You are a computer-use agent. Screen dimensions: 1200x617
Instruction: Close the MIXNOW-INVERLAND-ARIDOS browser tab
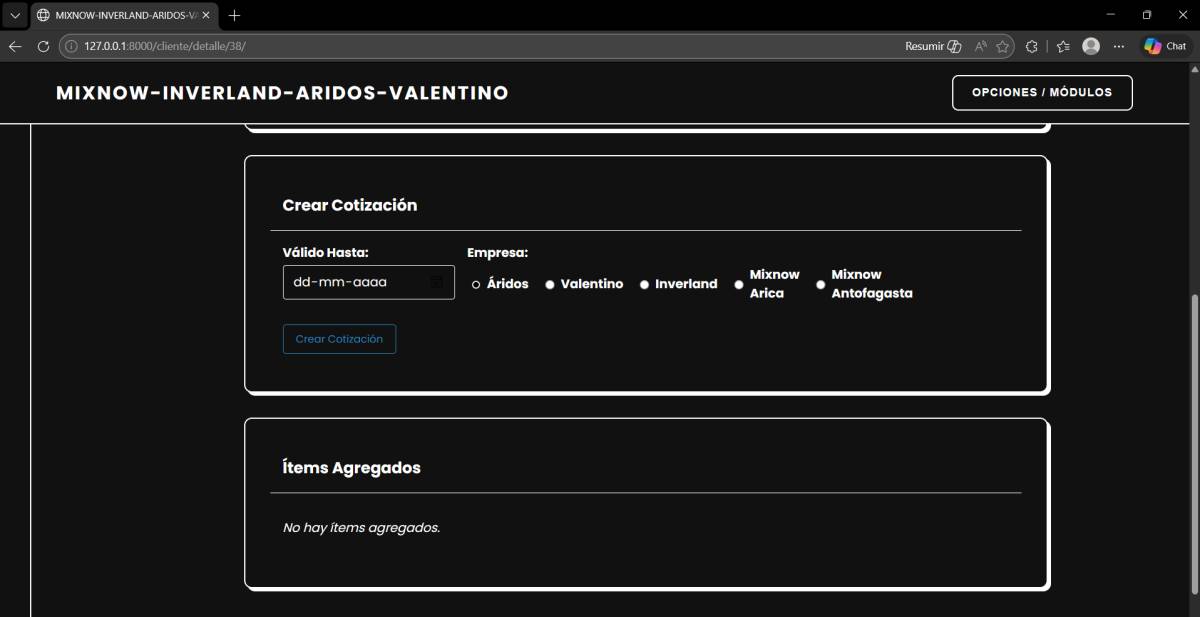pos(205,16)
